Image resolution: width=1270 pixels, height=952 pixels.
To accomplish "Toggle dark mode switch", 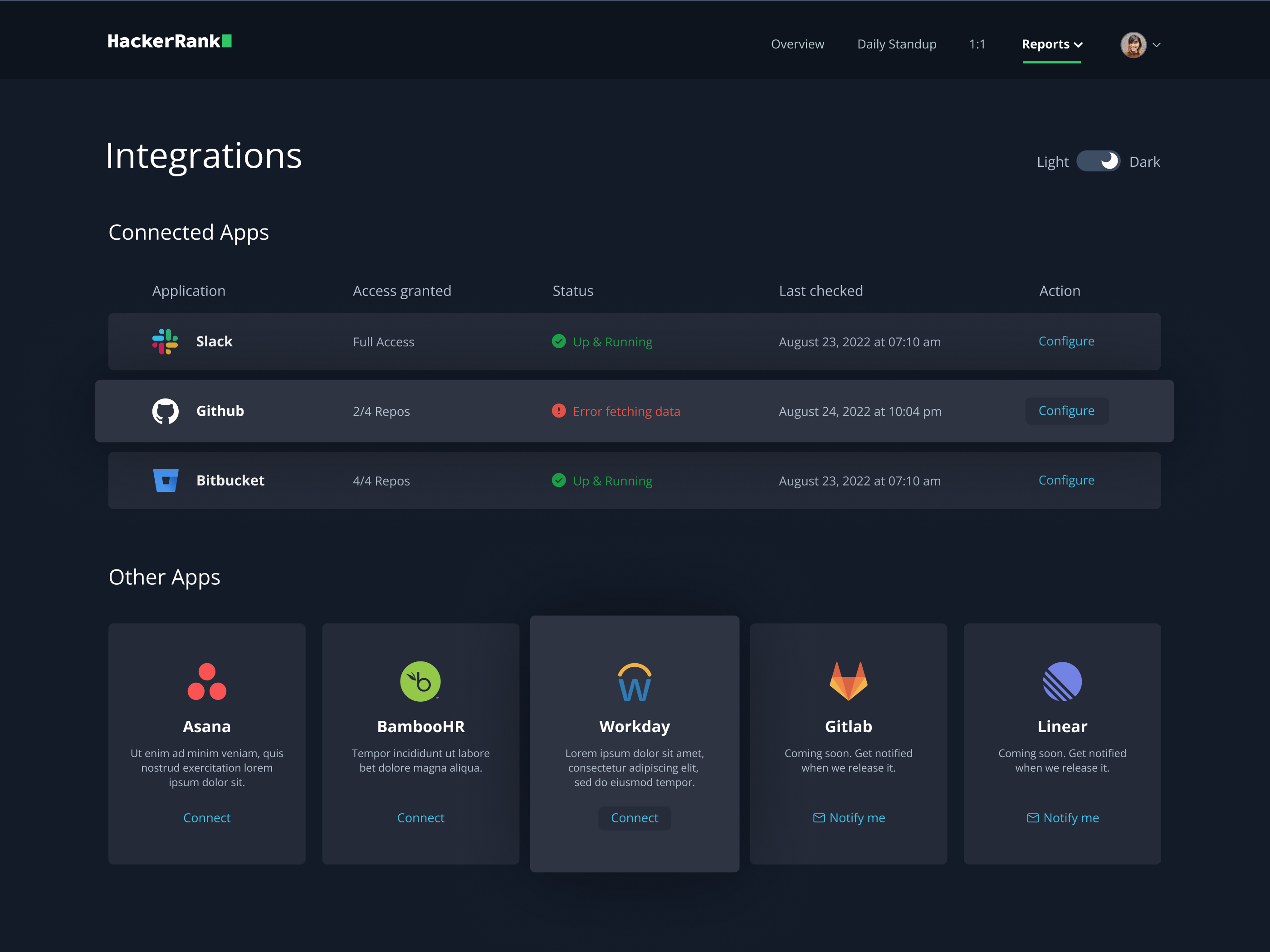I will point(1099,161).
